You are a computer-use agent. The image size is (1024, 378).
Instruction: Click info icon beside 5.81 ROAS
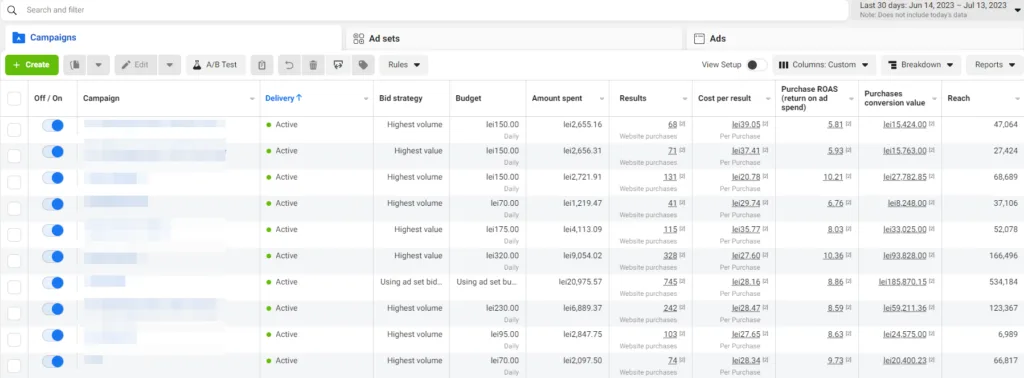coord(848,124)
